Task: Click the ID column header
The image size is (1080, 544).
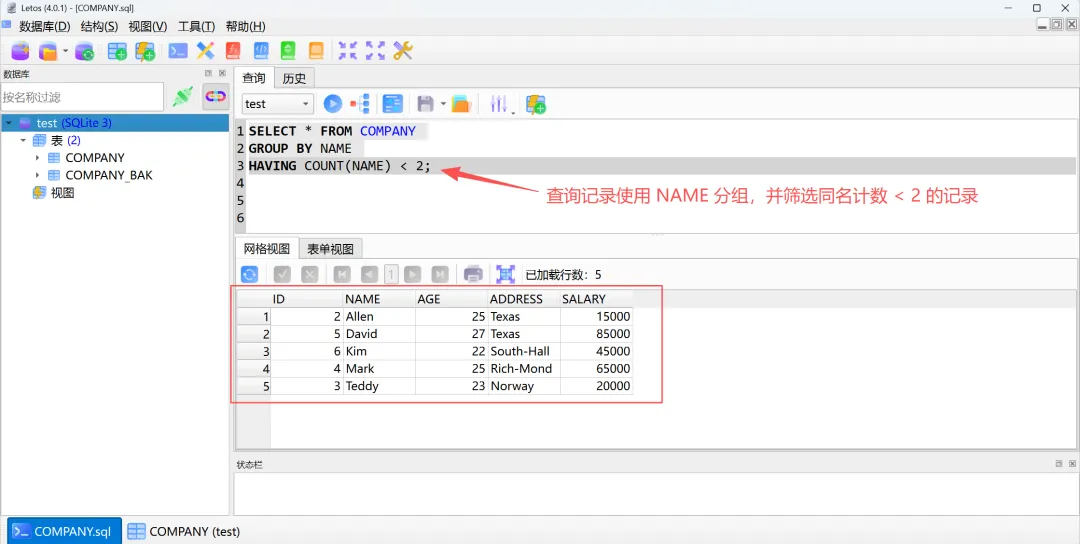Action: click(x=307, y=299)
